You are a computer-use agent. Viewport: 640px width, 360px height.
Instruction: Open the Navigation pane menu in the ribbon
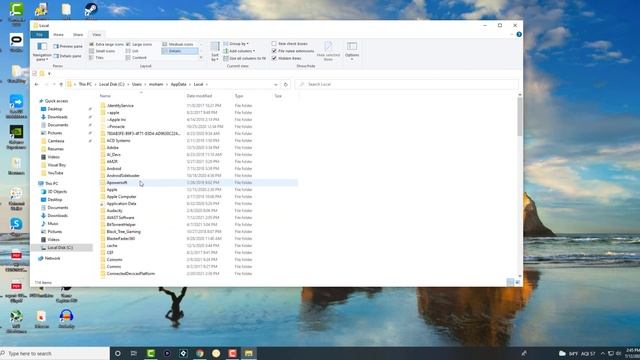point(42,51)
